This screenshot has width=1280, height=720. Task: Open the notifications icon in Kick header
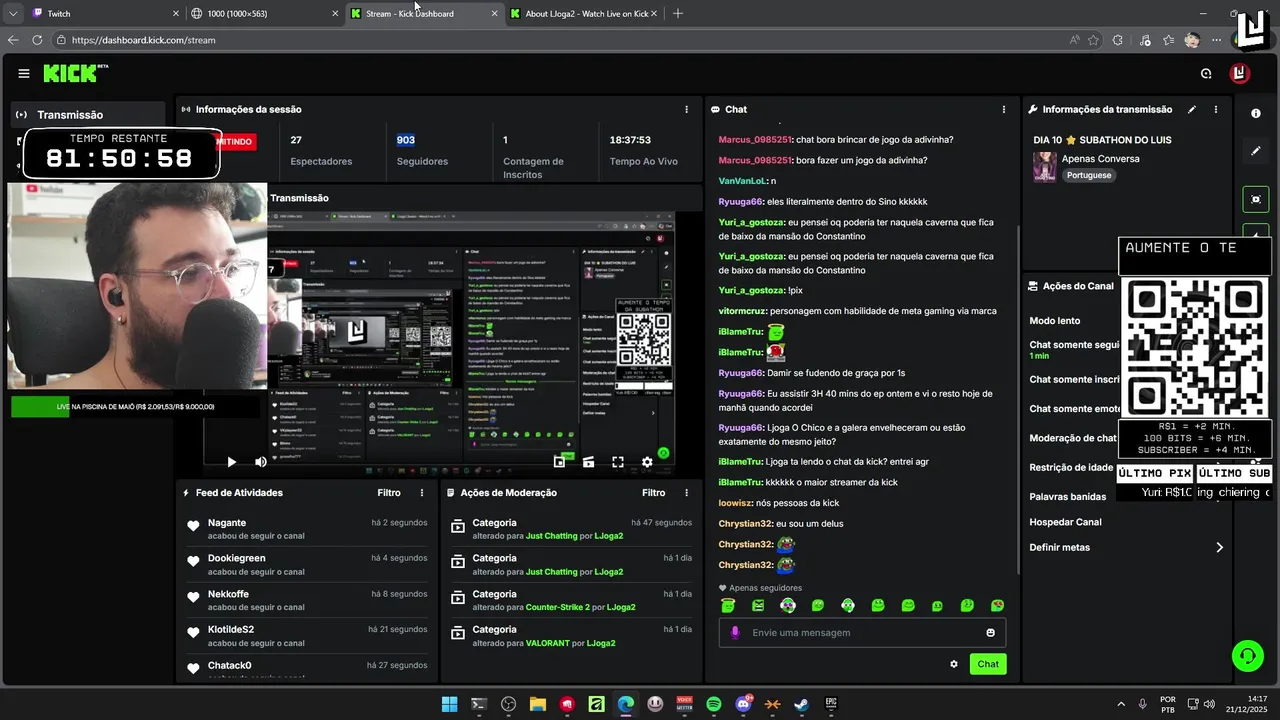1206,73
